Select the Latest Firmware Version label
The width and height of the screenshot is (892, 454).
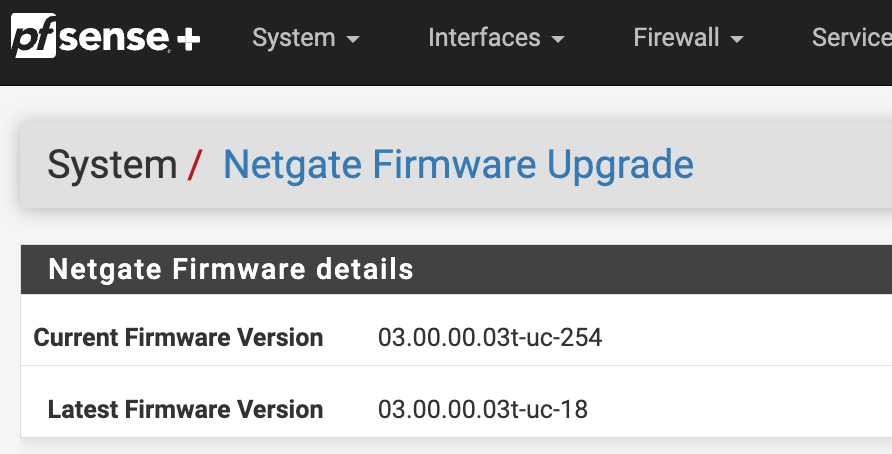tap(185, 409)
